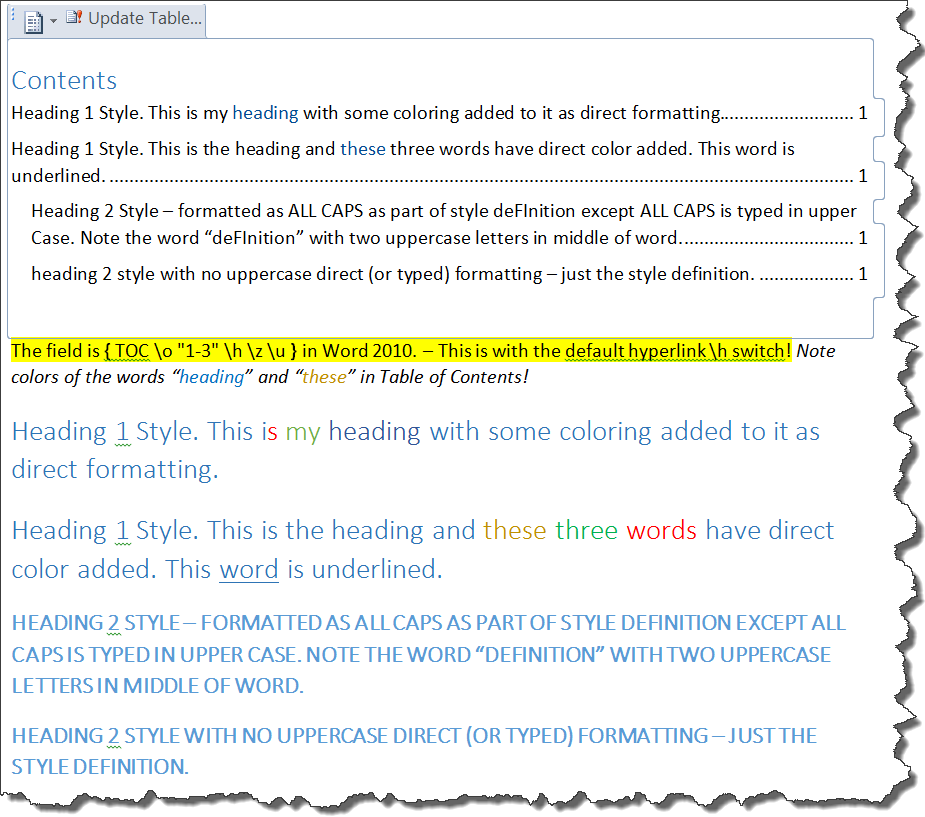Click the word 'these' in second TOC entry
This screenshot has width=925, height=817.
point(363,148)
